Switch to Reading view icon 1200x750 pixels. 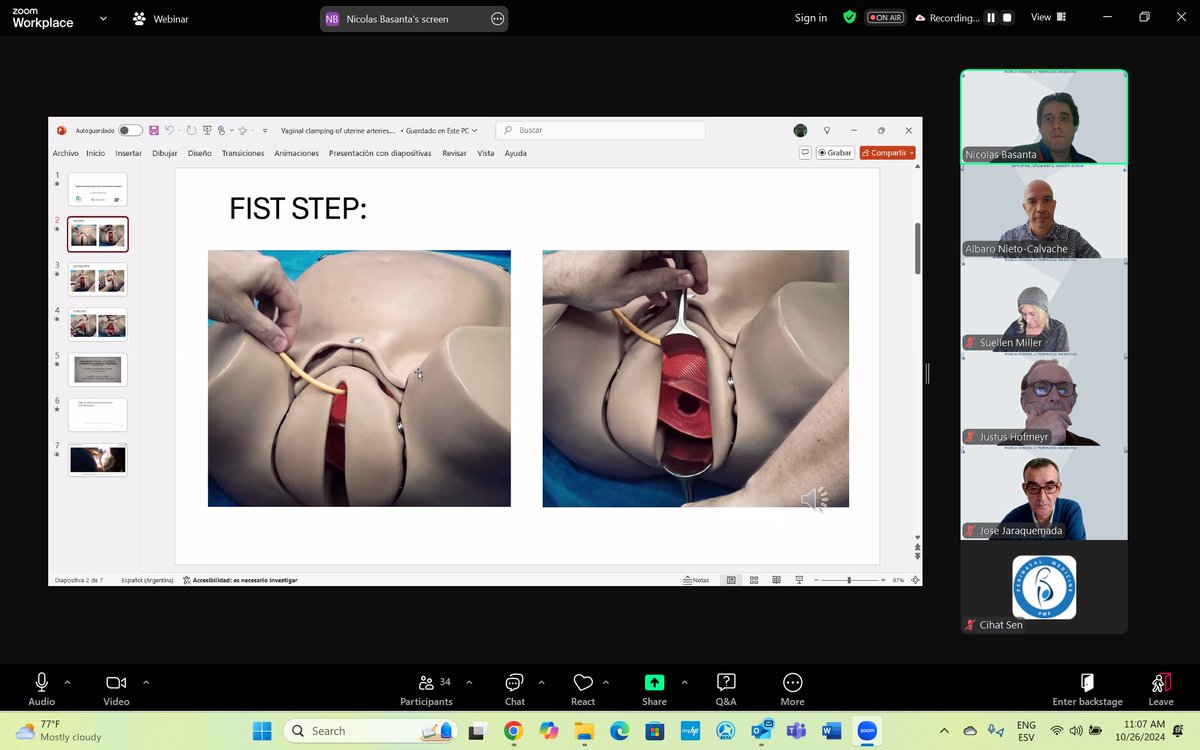tap(776, 580)
